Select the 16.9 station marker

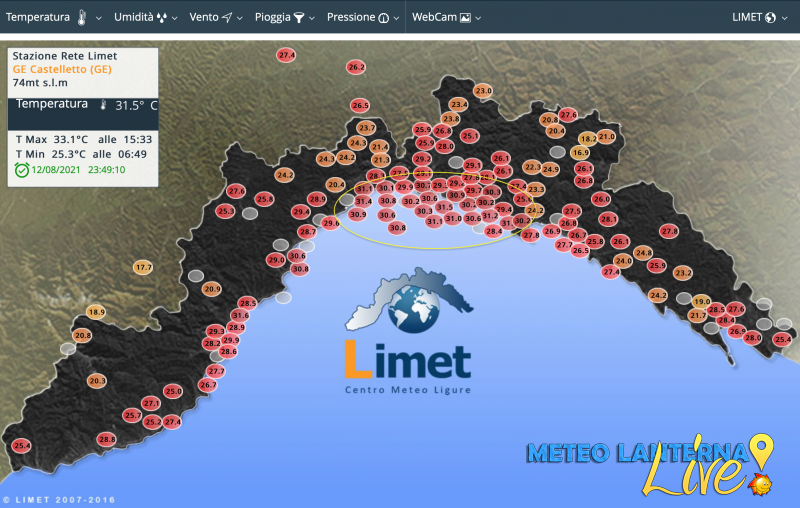580,152
